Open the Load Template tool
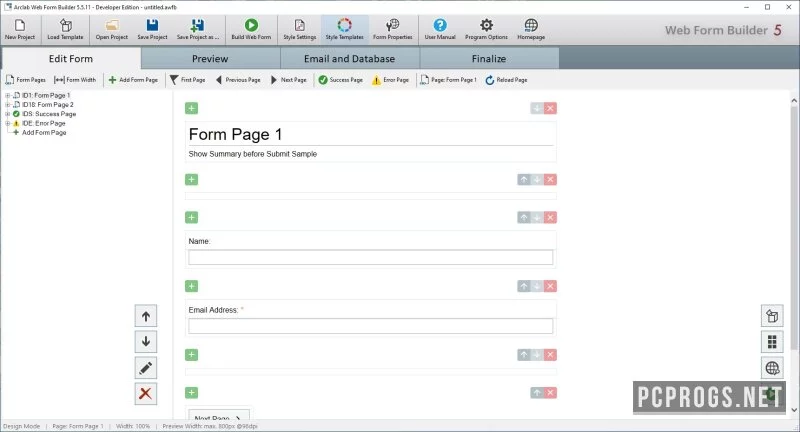The width and height of the screenshot is (800, 432). (65, 29)
